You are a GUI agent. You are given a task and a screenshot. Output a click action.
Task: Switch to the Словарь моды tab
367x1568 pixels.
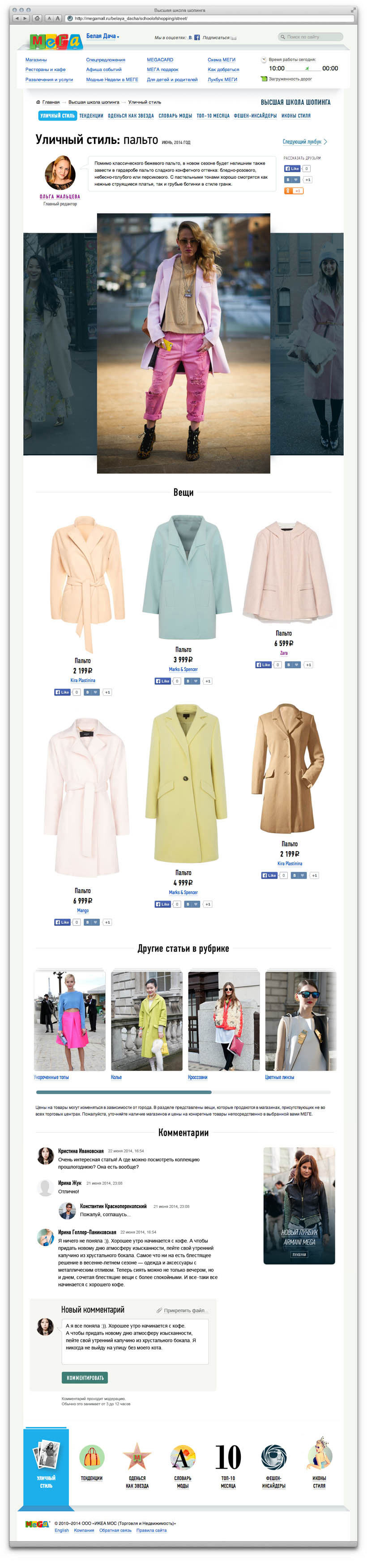click(175, 116)
